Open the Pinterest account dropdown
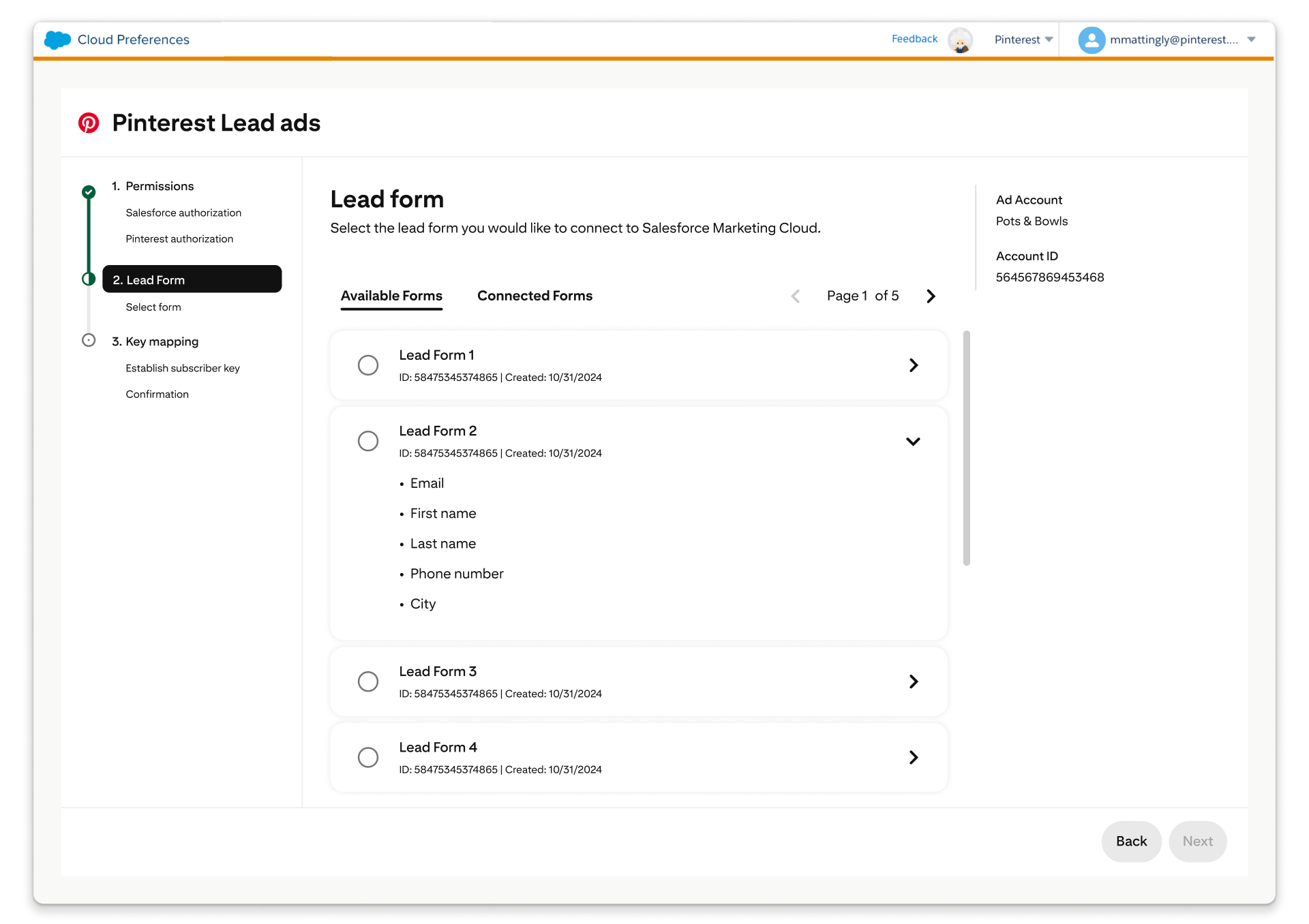1309x924 pixels. click(x=1023, y=40)
